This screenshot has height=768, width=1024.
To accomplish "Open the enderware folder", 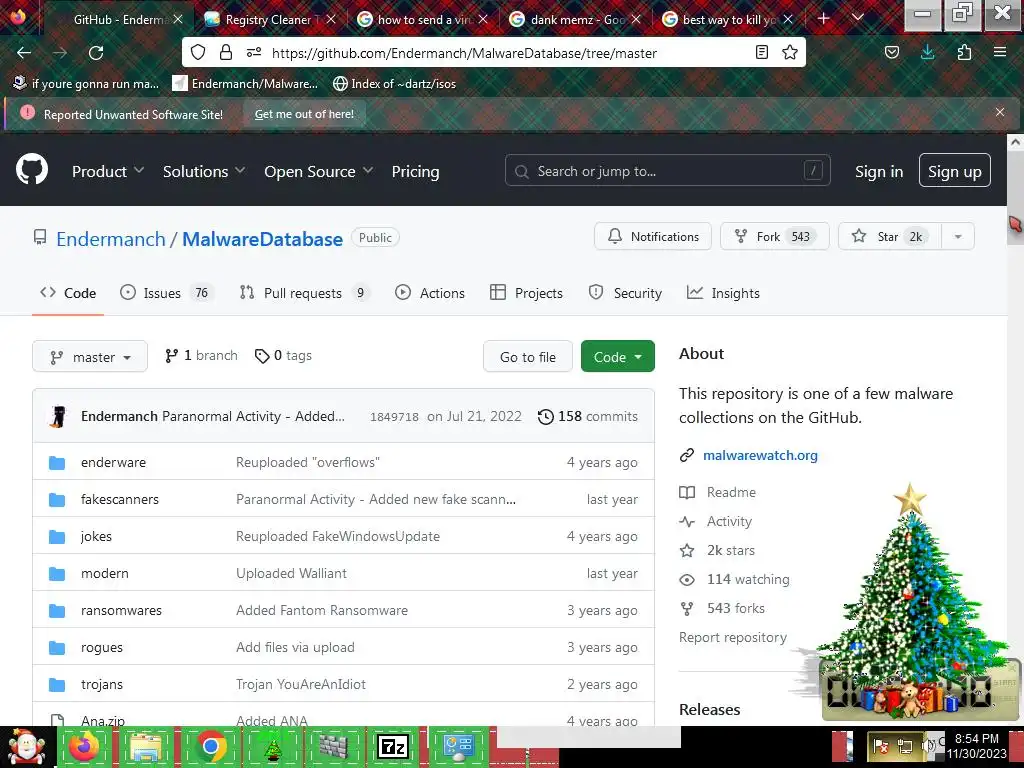I will [x=114, y=462].
